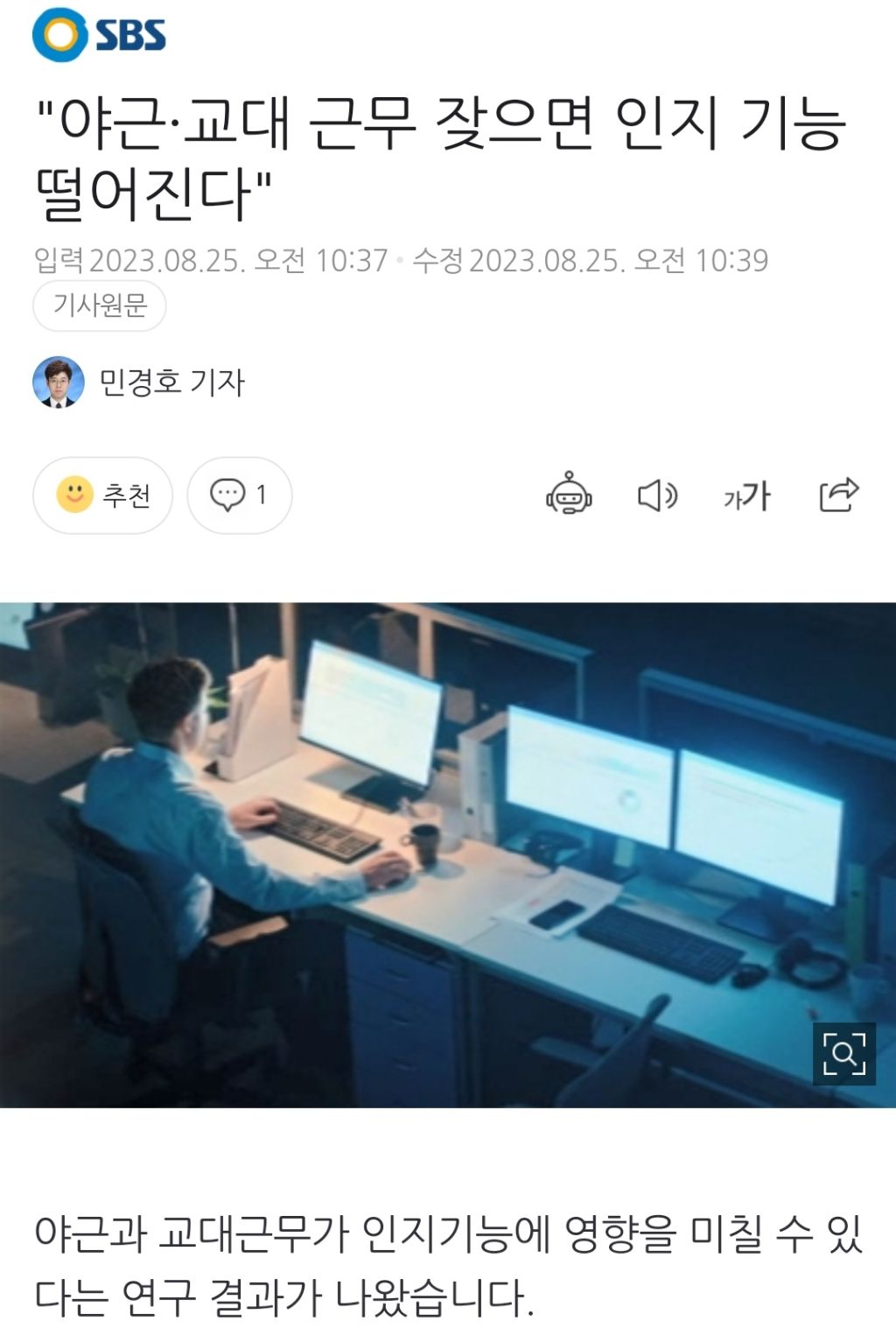
Task: Tap the comment count number 1
Action: pyautogui.click(x=261, y=495)
